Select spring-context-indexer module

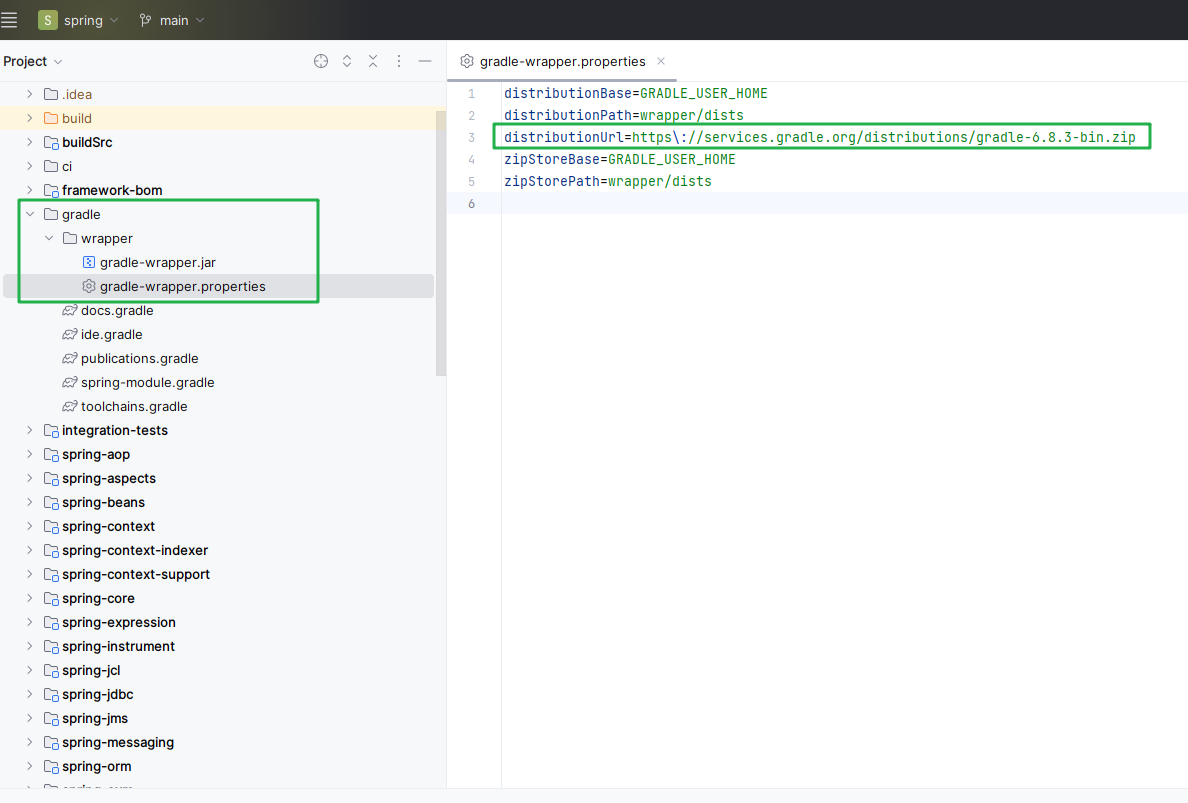[x=135, y=550]
